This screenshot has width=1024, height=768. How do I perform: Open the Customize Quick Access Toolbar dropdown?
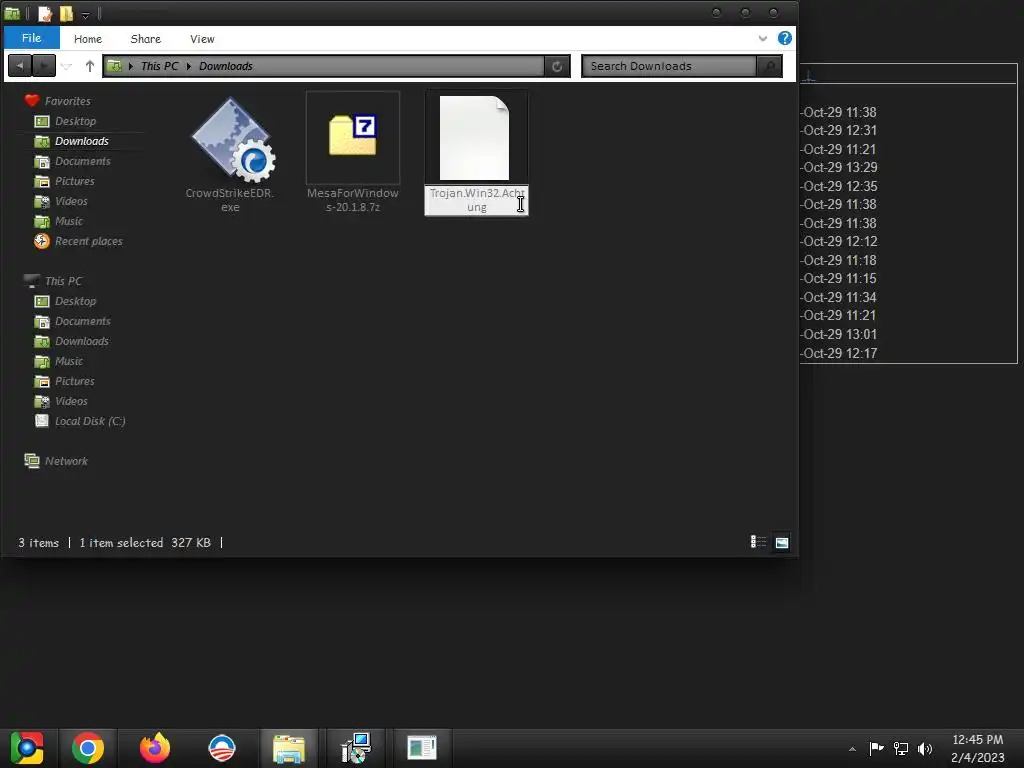[x=86, y=14]
